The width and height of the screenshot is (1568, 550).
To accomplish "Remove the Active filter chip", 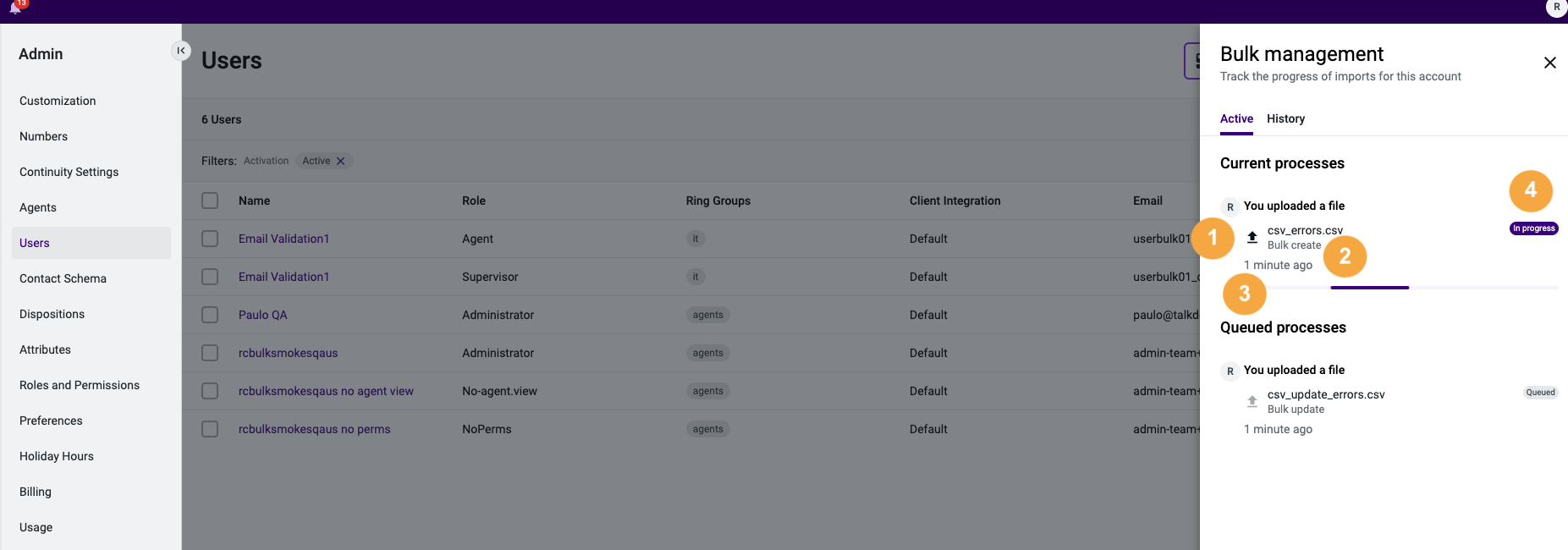I will tap(341, 160).
